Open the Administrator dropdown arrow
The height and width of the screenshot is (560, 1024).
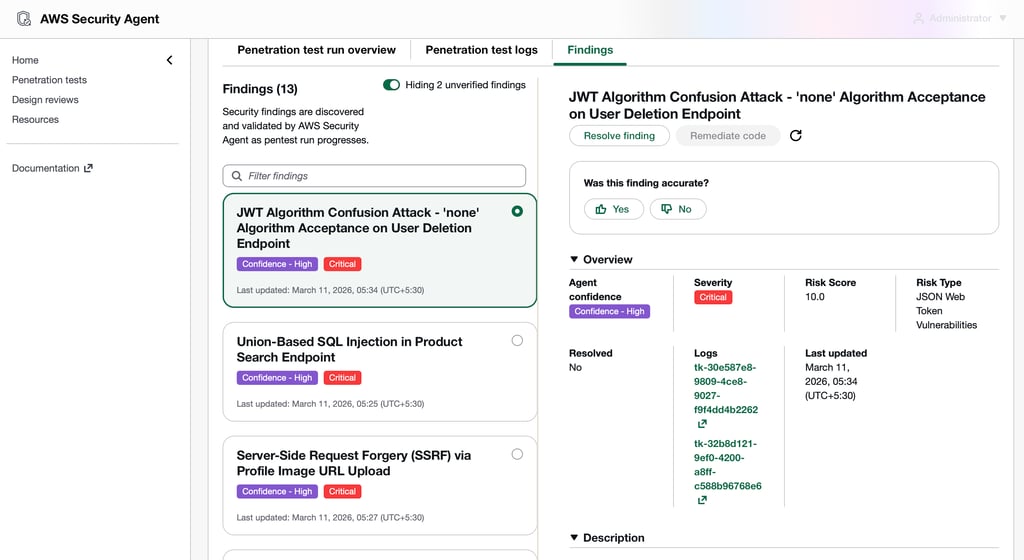(x=1003, y=19)
